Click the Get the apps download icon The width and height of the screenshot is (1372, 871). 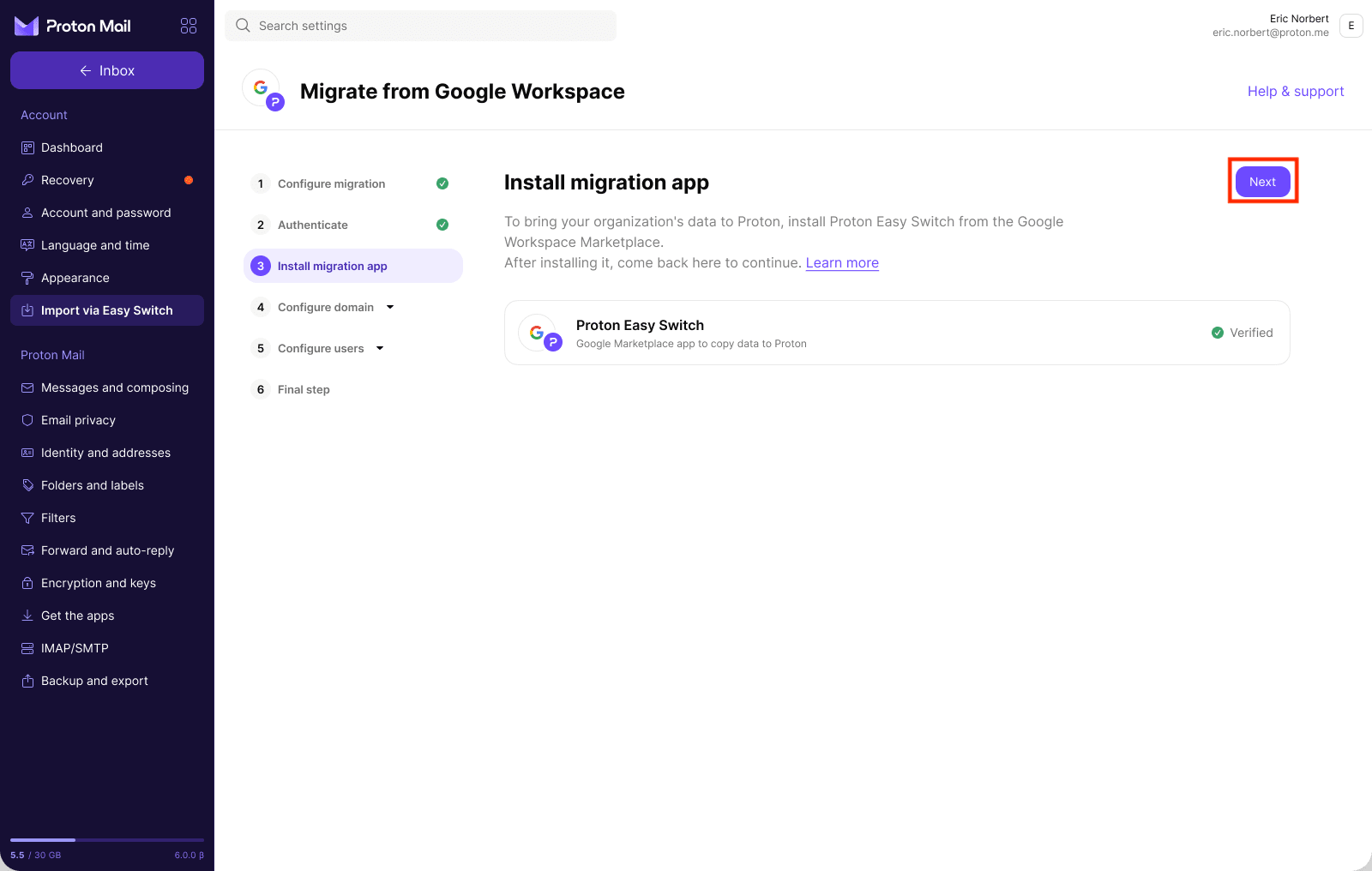[27, 616]
